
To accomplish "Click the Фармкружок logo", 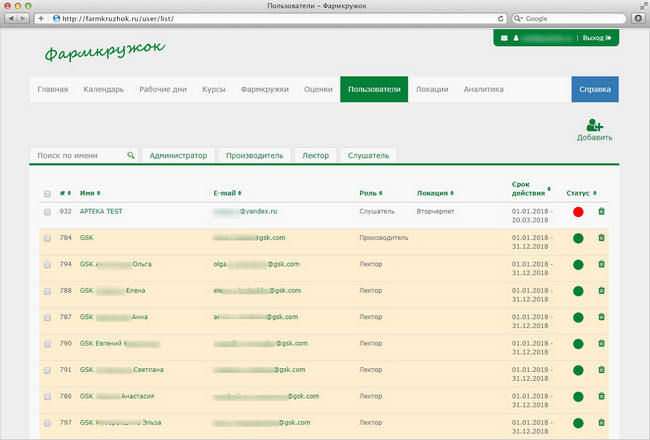I will coord(104,51).
